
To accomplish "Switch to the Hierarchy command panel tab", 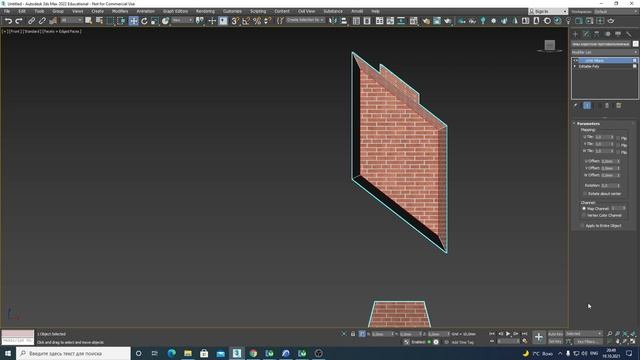I will click(597, 34).
